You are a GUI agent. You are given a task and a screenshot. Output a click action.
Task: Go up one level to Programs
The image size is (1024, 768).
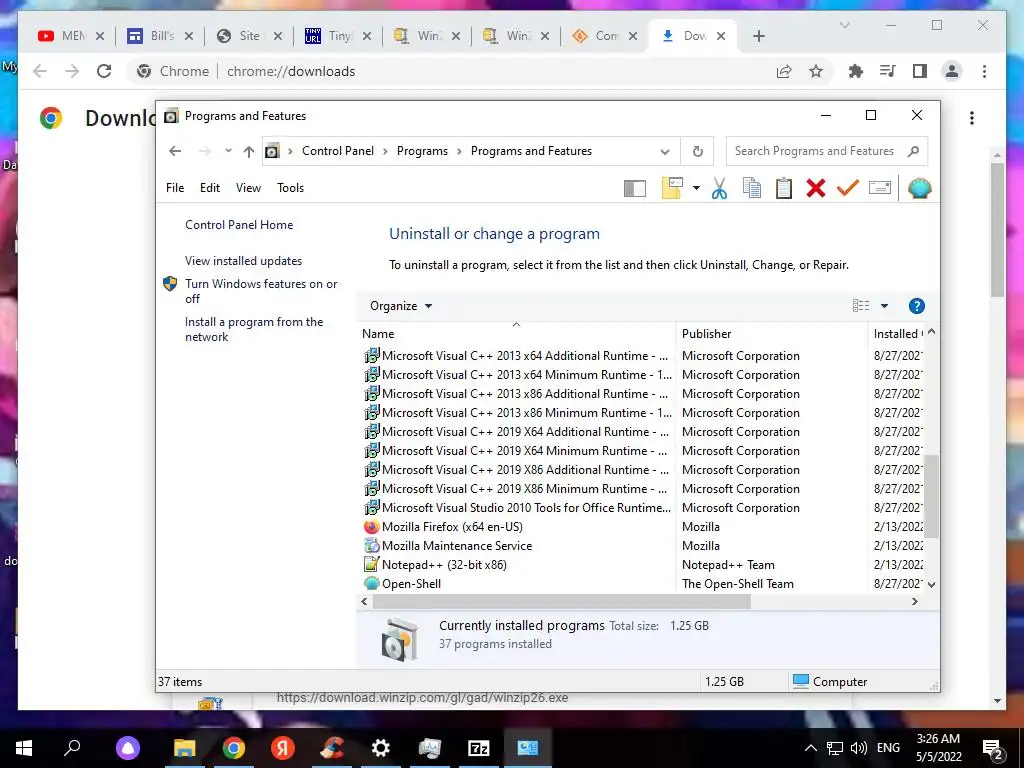click(249, 152)
